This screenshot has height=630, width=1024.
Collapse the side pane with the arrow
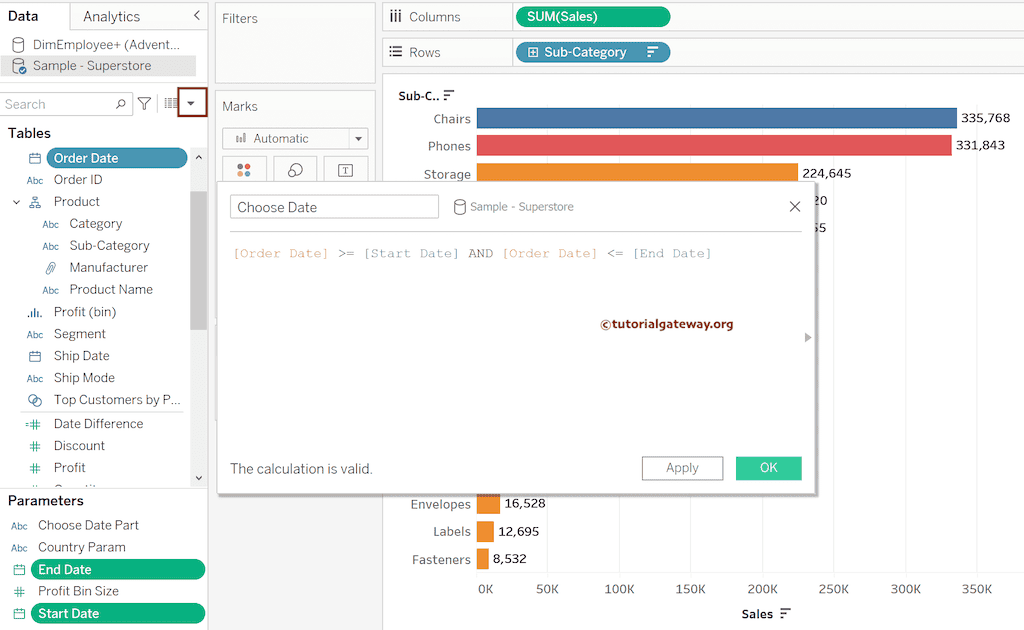197,15
